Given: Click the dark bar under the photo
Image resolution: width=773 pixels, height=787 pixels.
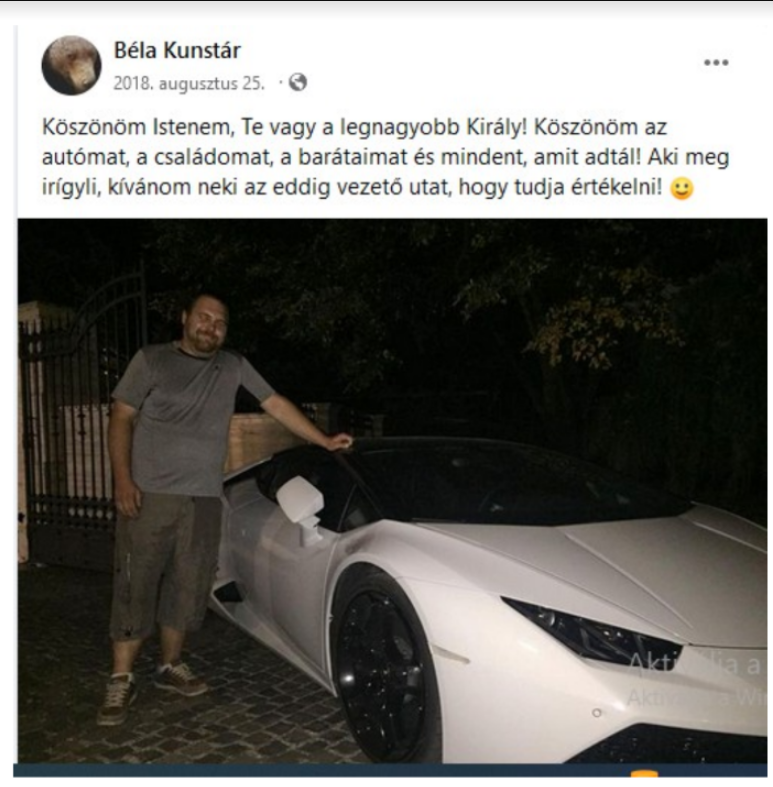Looking at the screenshot, I should tap(392, 772).
